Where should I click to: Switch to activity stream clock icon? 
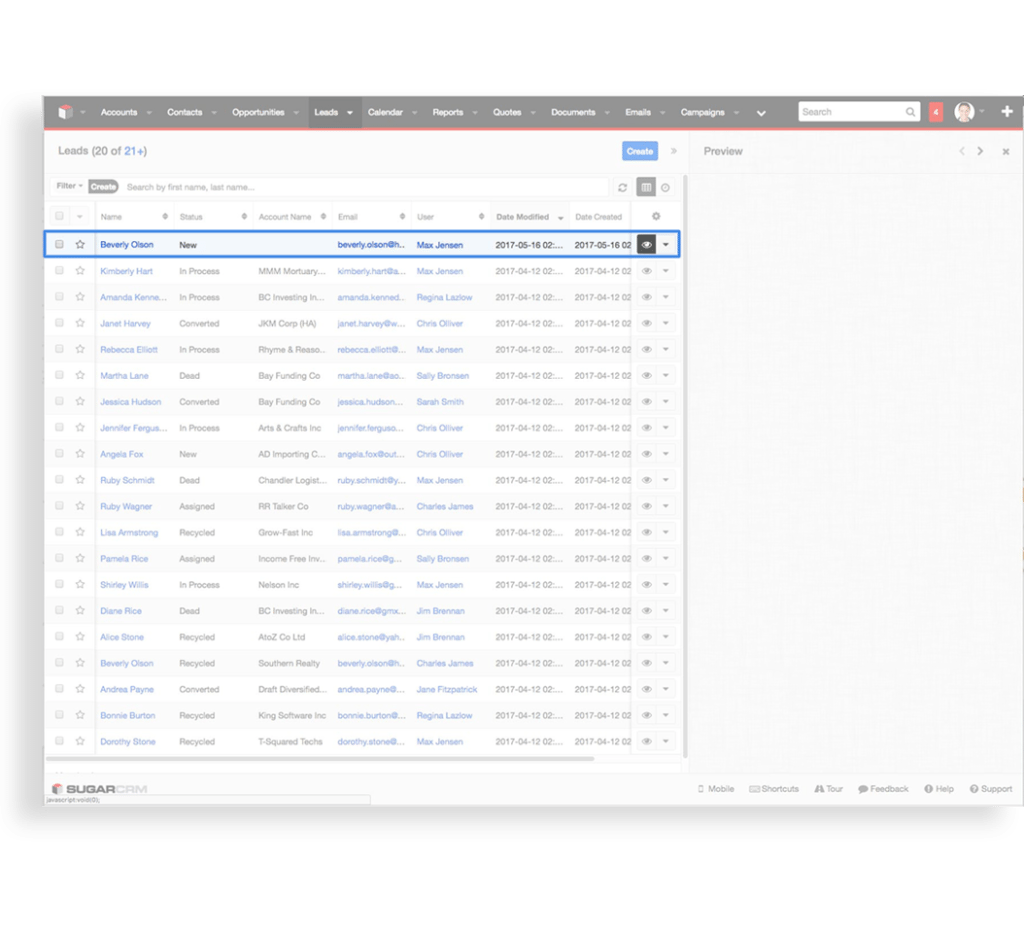tap(665, 187)
